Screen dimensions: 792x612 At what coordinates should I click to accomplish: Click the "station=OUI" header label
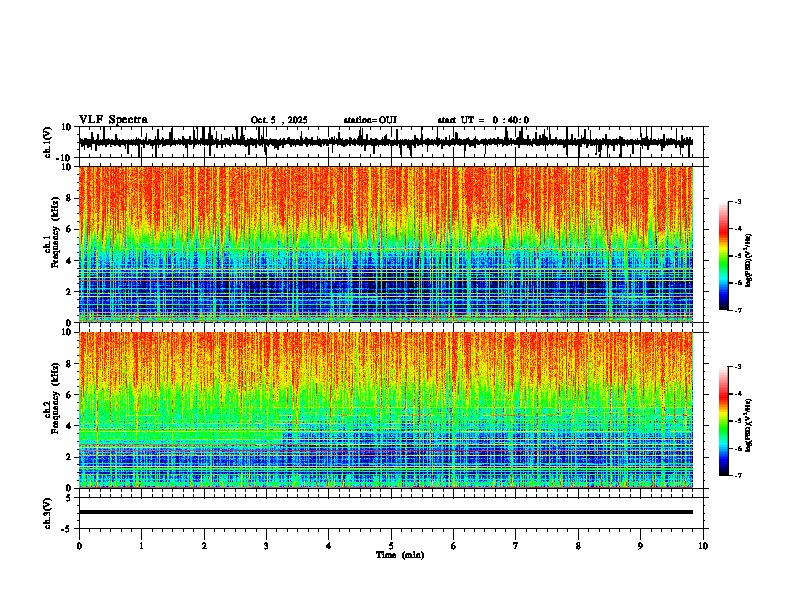click(370, 120)
